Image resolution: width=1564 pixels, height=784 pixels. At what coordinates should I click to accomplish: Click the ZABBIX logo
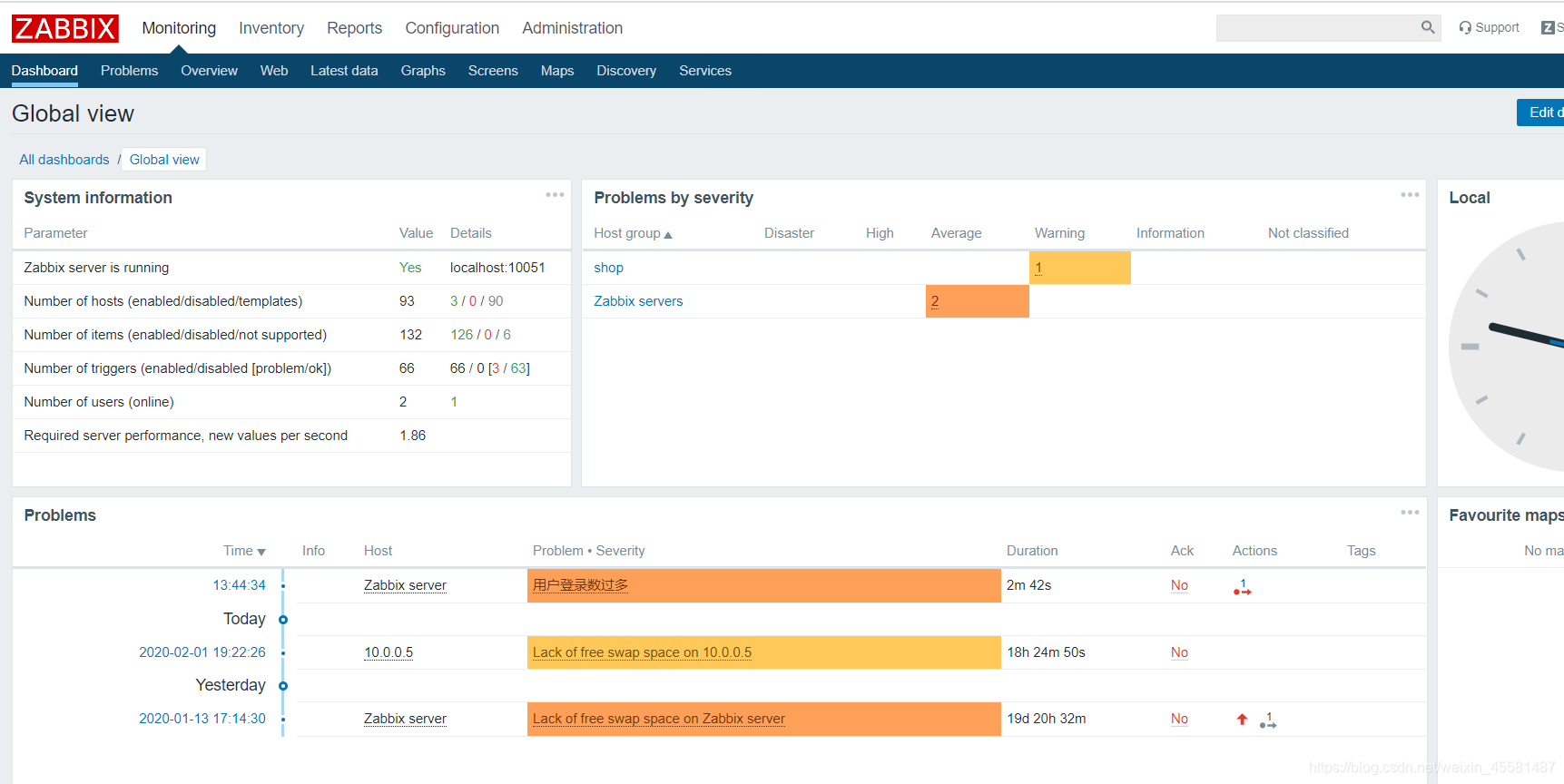65,28
